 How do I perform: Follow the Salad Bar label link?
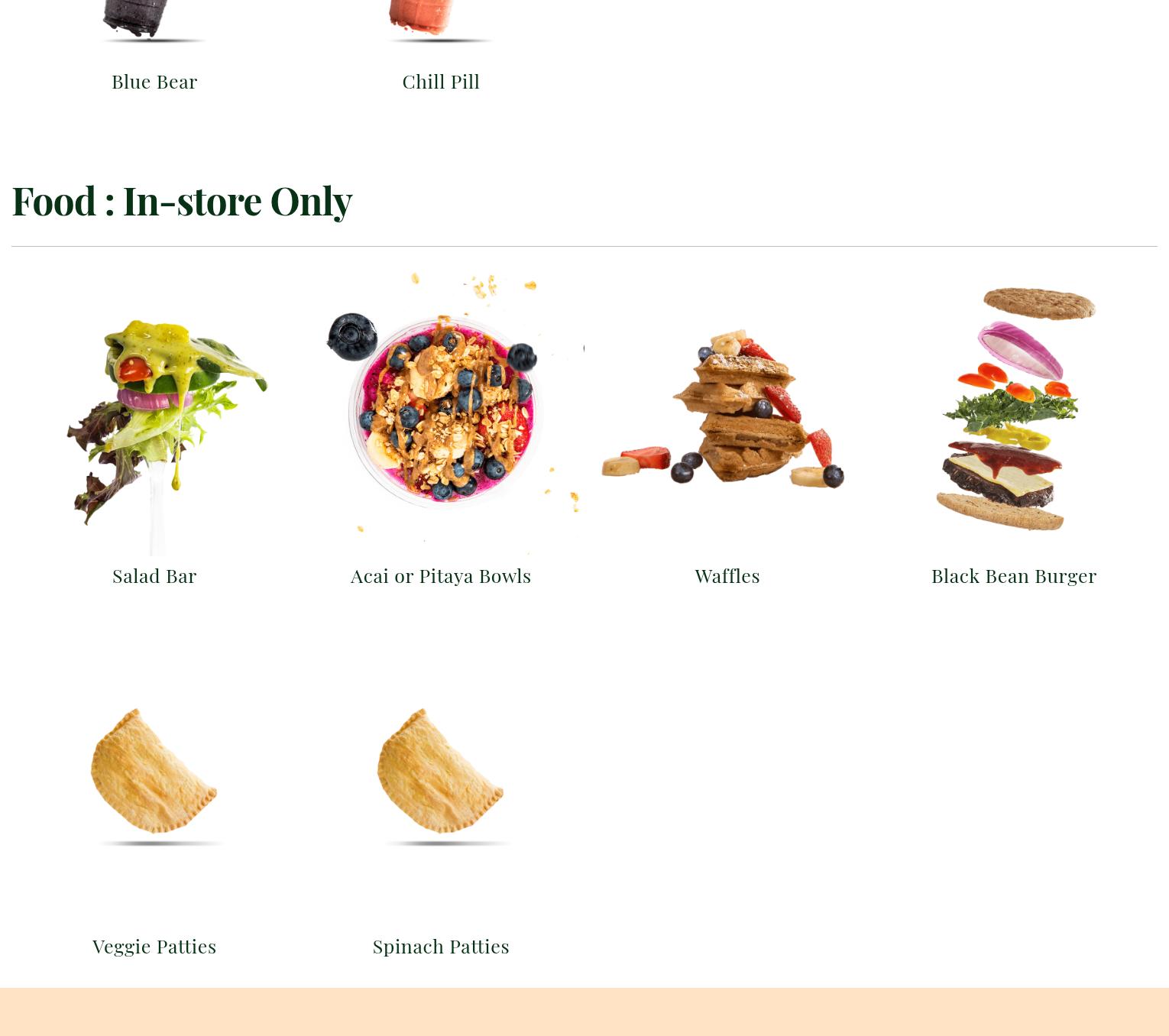click(154, 576)
